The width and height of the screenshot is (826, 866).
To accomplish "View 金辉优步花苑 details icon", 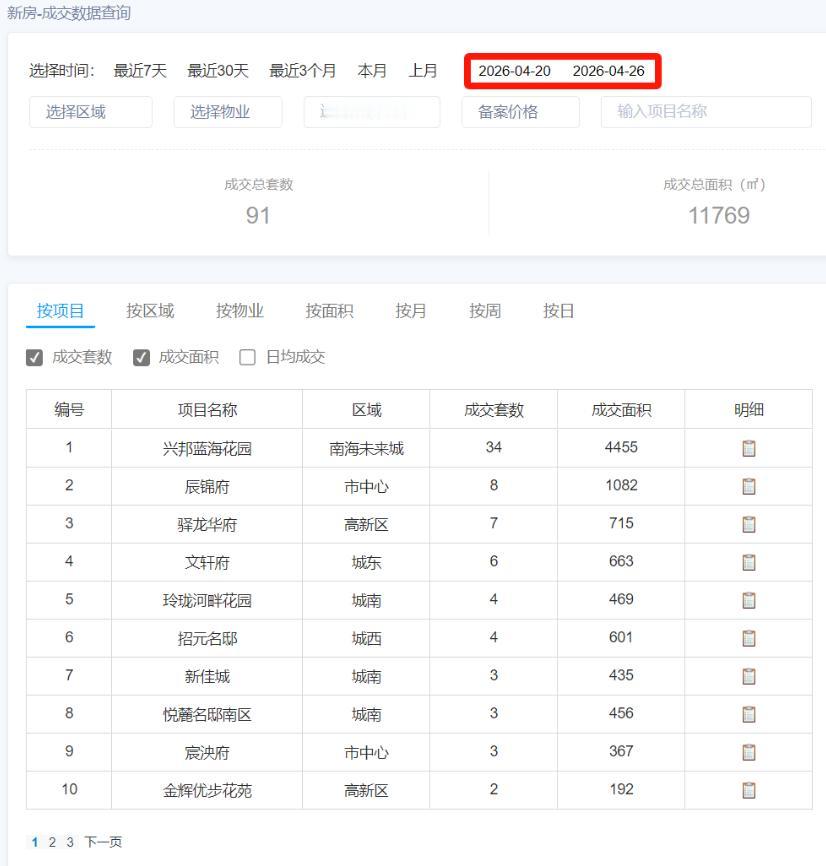I will pos(748,790).
